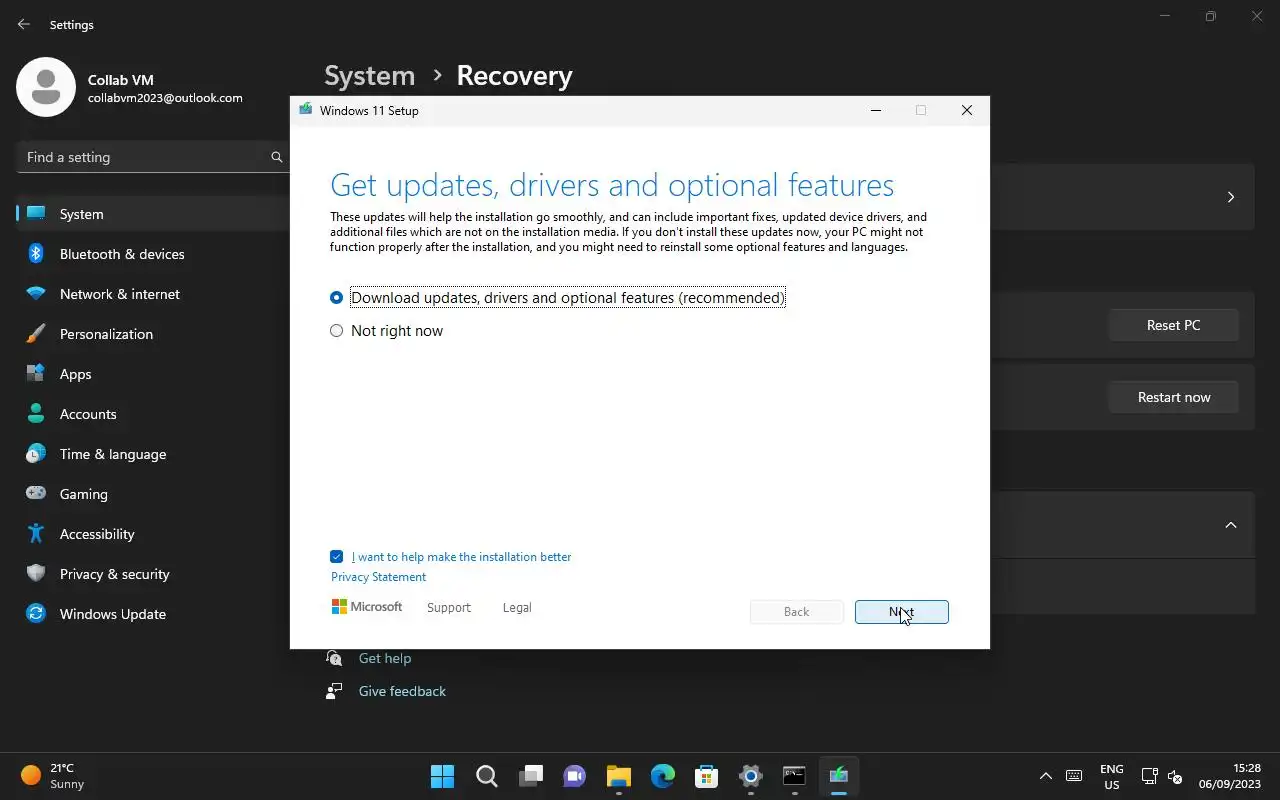This screenshot has width=1280, height=800.
Task: Open Personalization settings
Action: coord(153,334)
